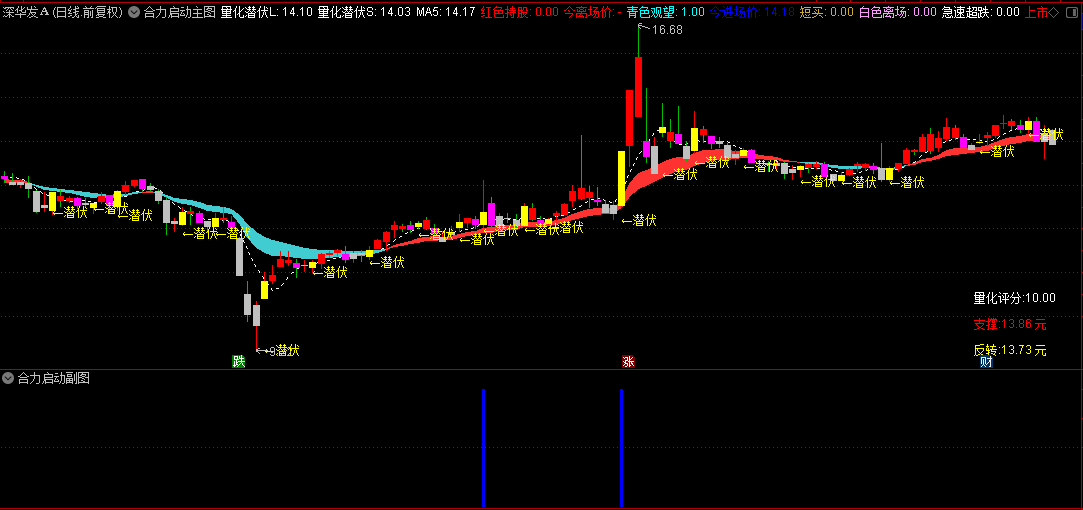This screenshot has width=1083, height=510.
Task: Click the 16.68 high price label
Action: point(667,30)
